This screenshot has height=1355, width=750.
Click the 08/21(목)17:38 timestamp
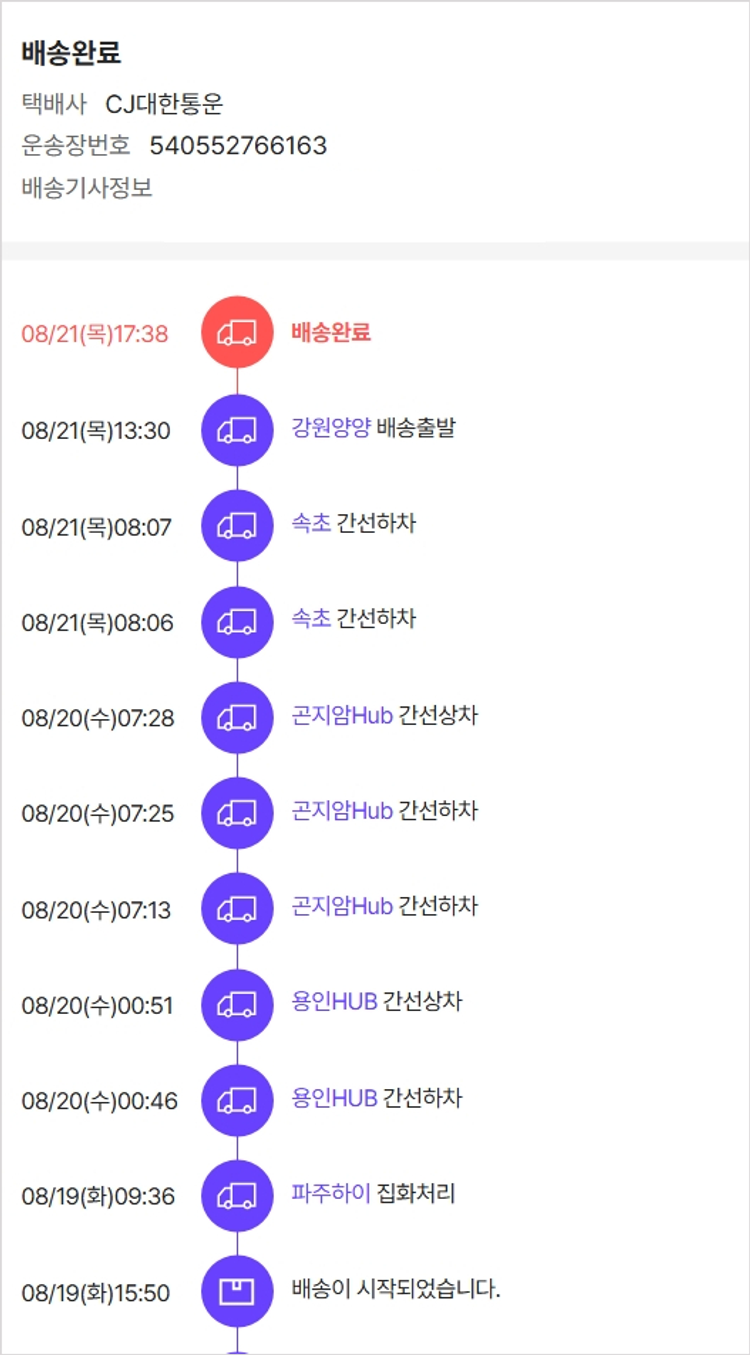(95, 334)
